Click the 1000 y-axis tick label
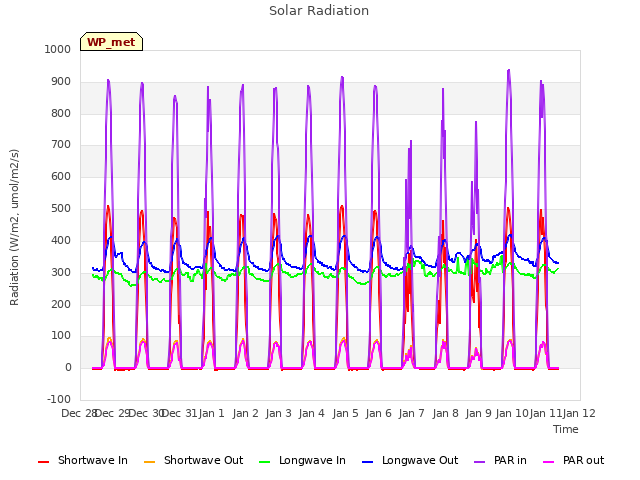The height and width of the screenshot is (480, 640). (58, 49)
